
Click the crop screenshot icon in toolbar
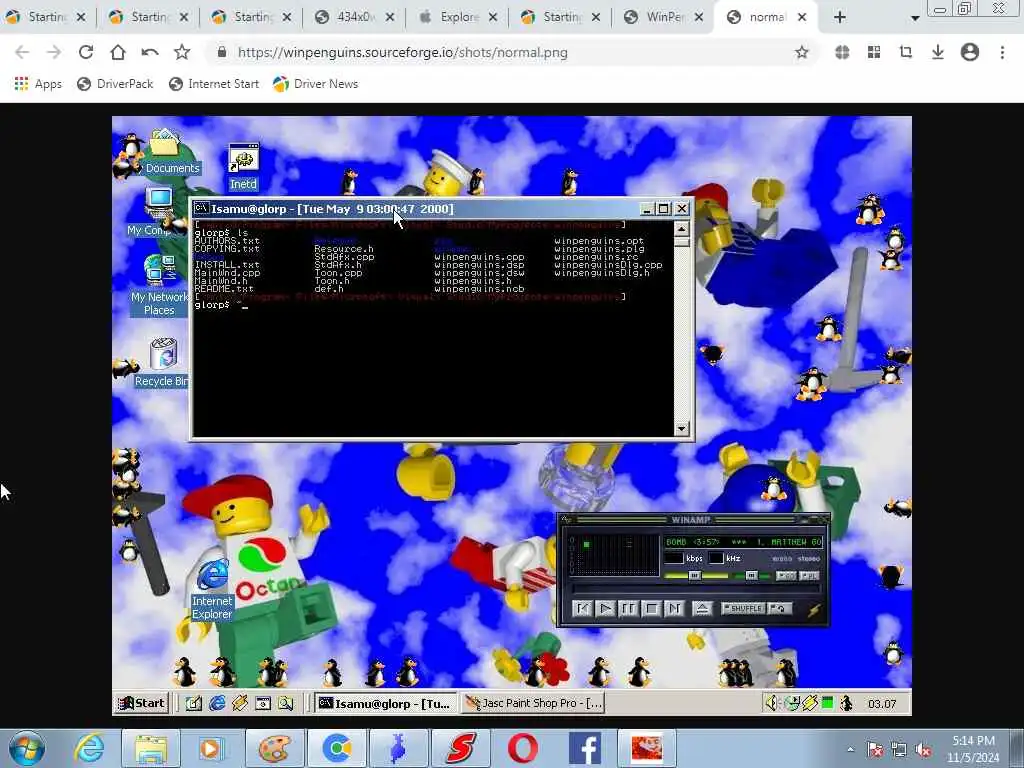click(x=906, y=52)
